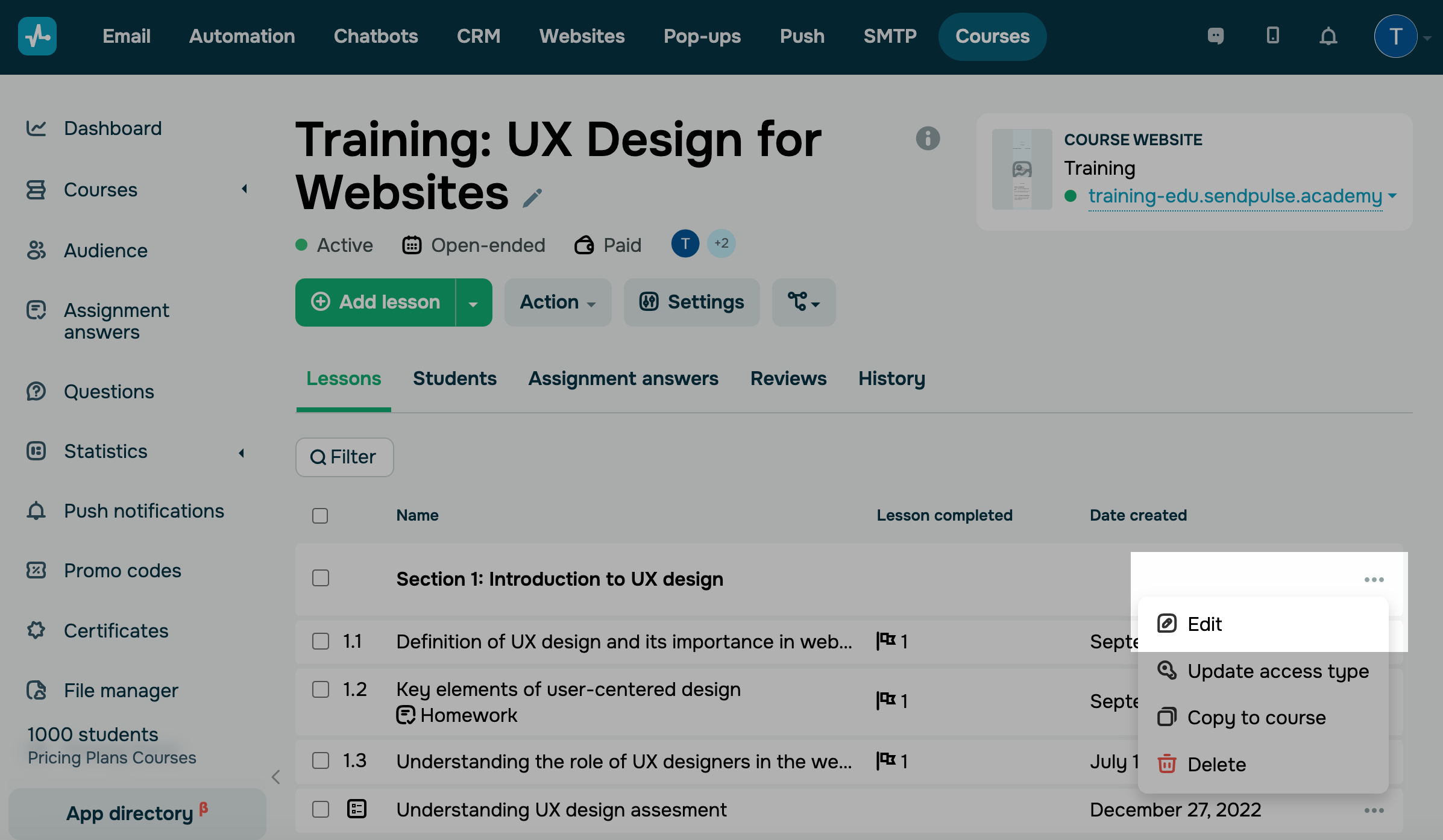This screenshot has width=1443, height=840.
Task: Choose Copy to course from menu
Action: coord(1256,718)
